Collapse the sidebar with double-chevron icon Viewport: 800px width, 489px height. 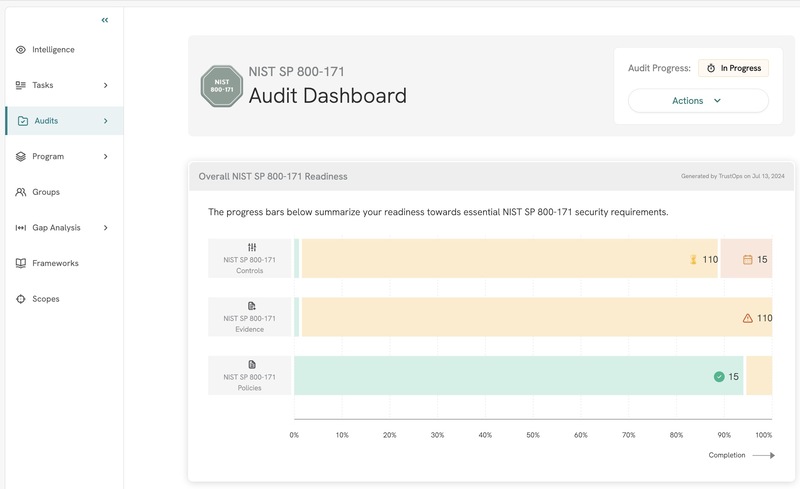point(105,20)
